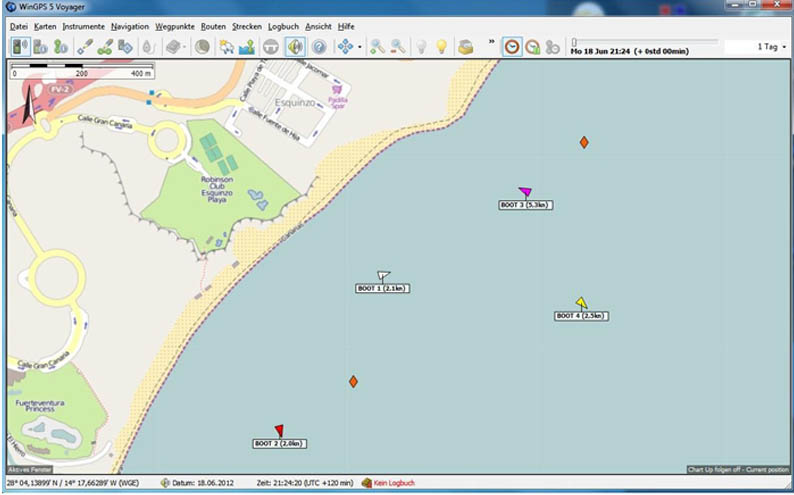Toggle the speaker sound button

click(295, 47)
